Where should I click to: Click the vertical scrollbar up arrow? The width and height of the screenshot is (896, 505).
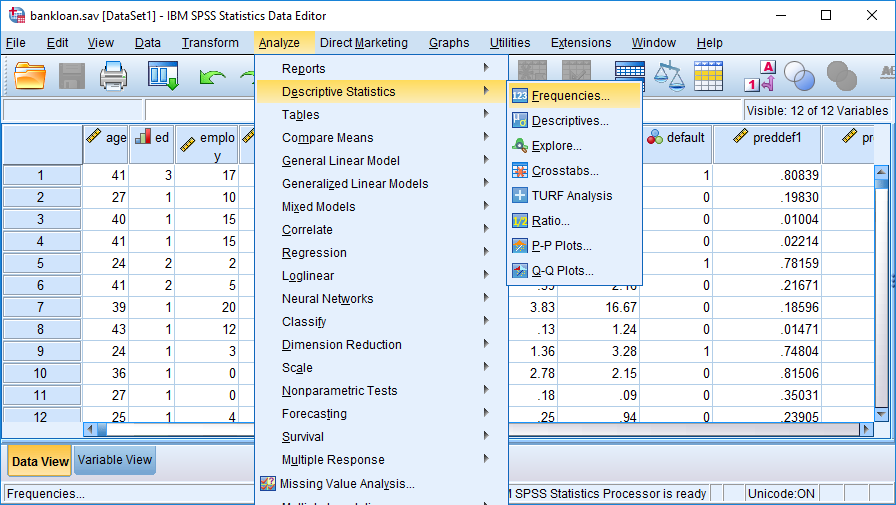(881, 171)
